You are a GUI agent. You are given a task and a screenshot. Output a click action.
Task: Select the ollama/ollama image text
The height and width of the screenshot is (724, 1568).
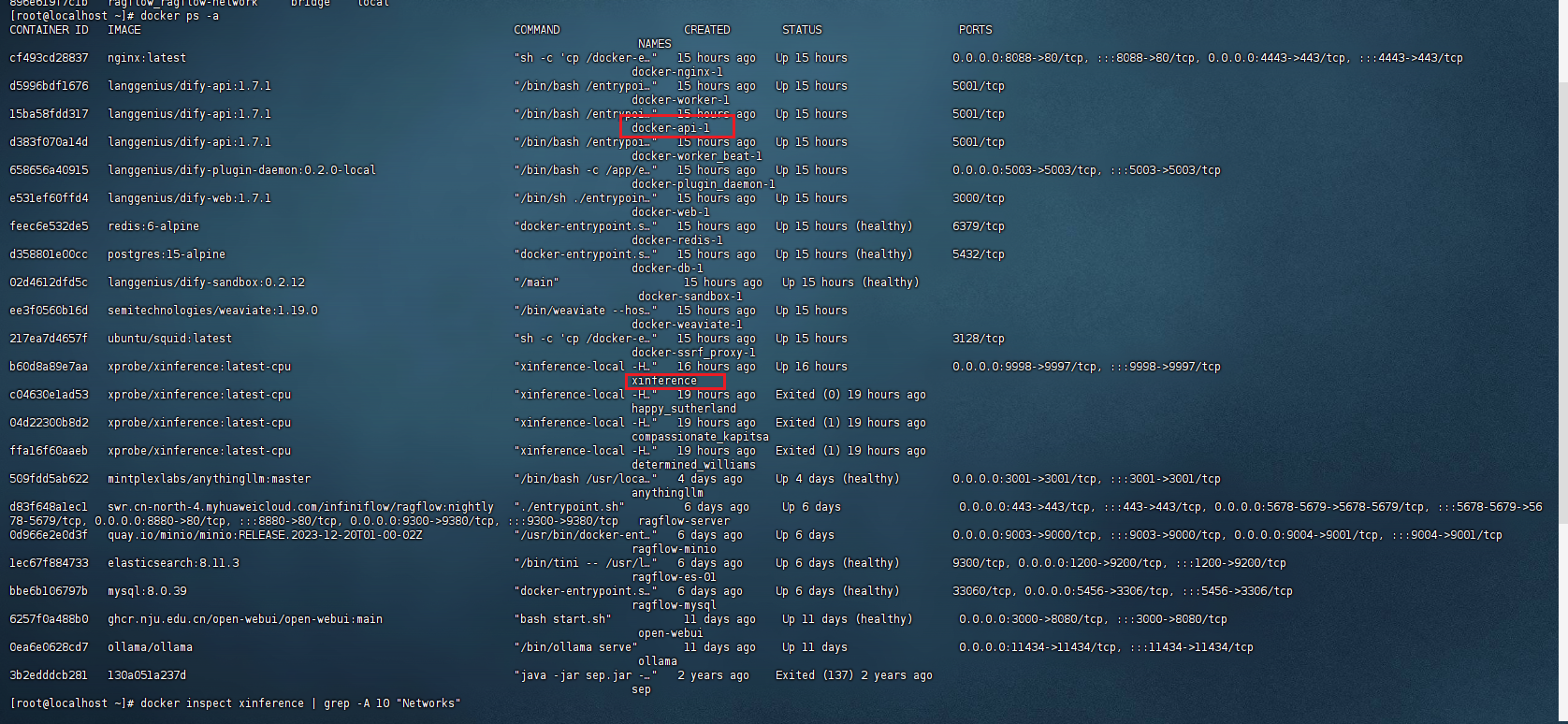[150, 647]
